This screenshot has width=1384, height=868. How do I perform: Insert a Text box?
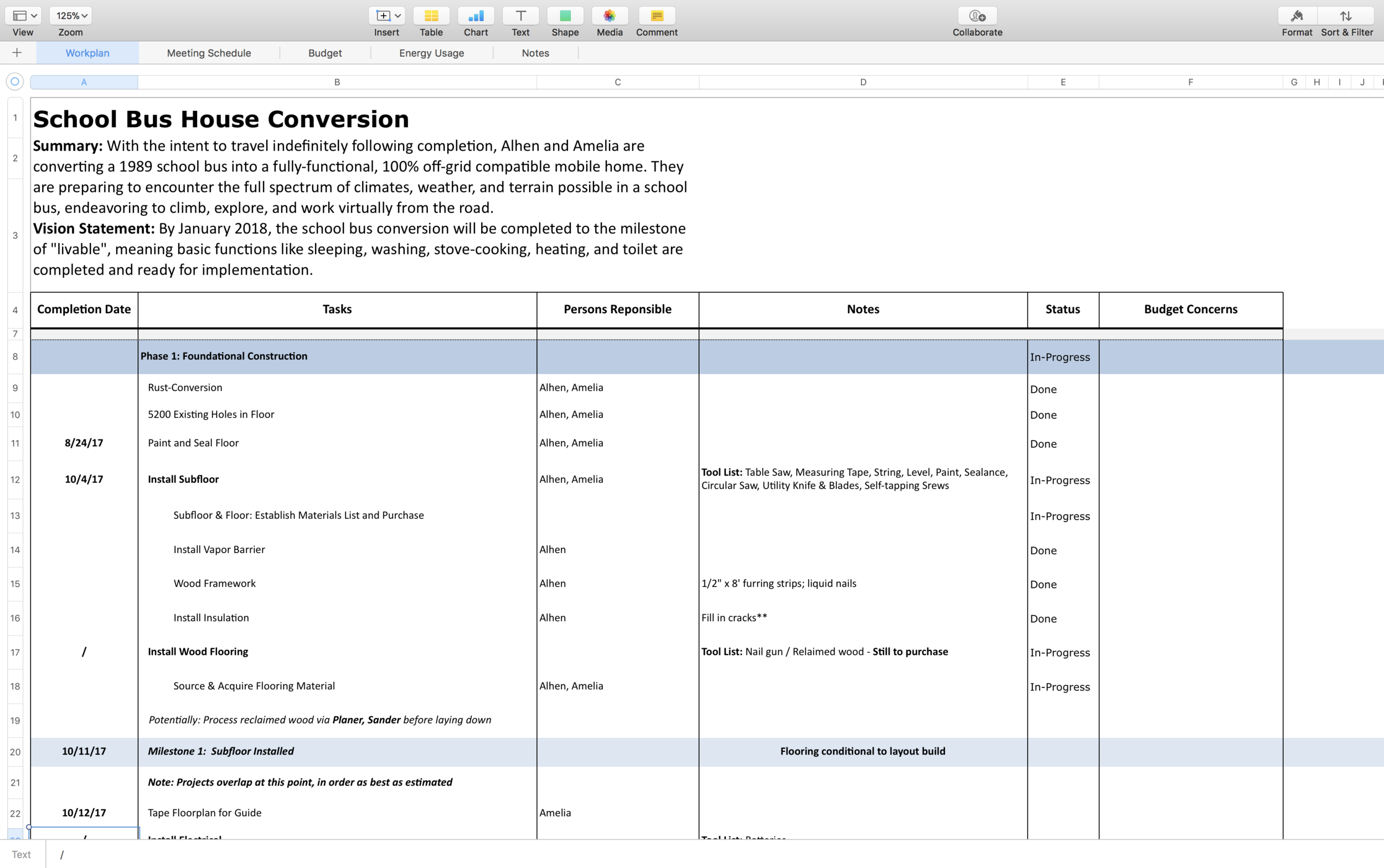(520, 15)
